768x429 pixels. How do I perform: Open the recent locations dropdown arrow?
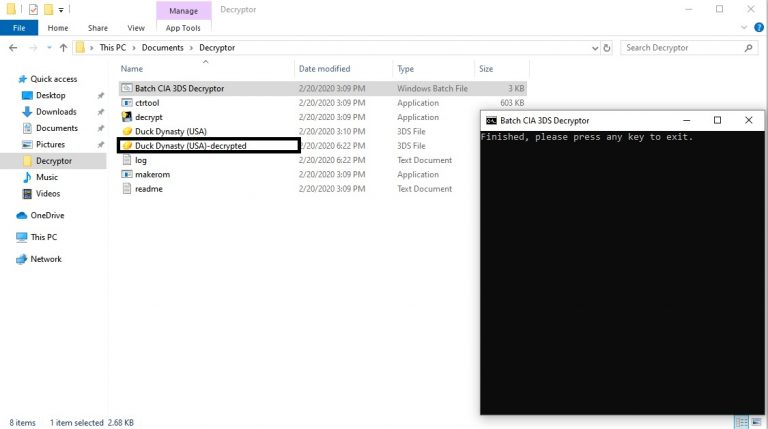point(46,48)
